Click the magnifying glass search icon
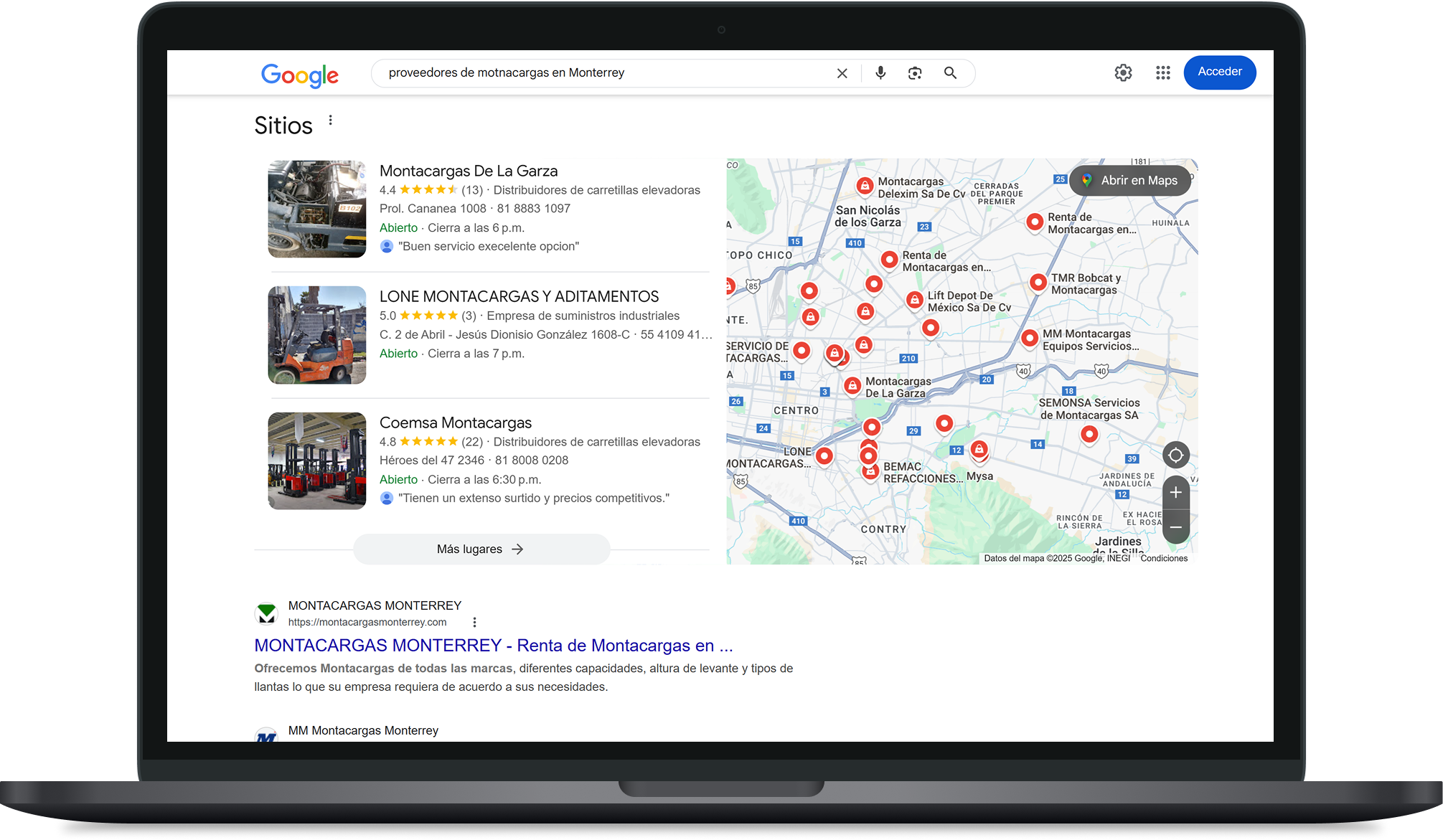Image resolution: width=1443 pixels, height=840 pixels. pyautogui.click(x=950, y=72)
